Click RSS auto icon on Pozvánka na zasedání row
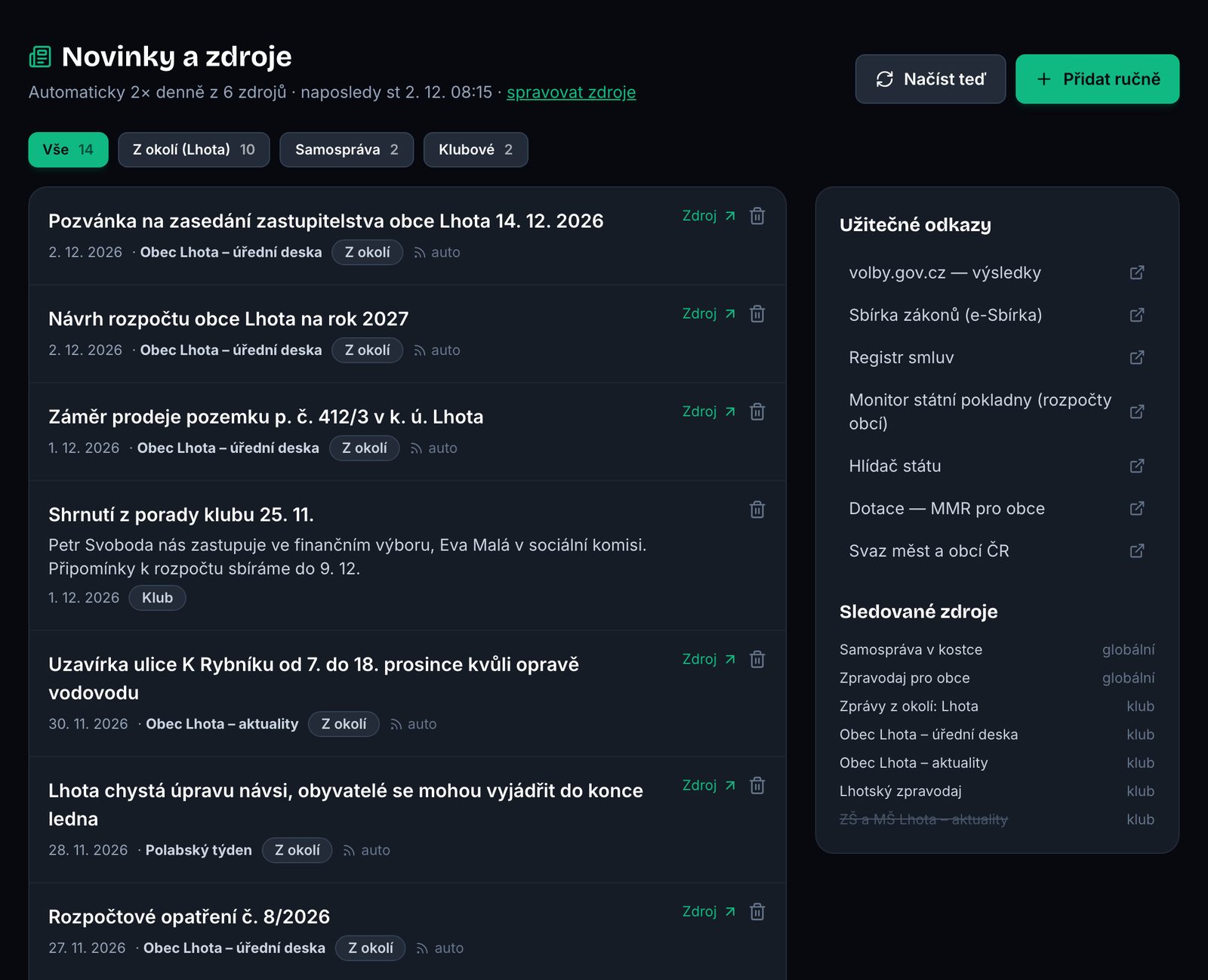Viewport: 1208px width, 980px height. tap(420, 253)
